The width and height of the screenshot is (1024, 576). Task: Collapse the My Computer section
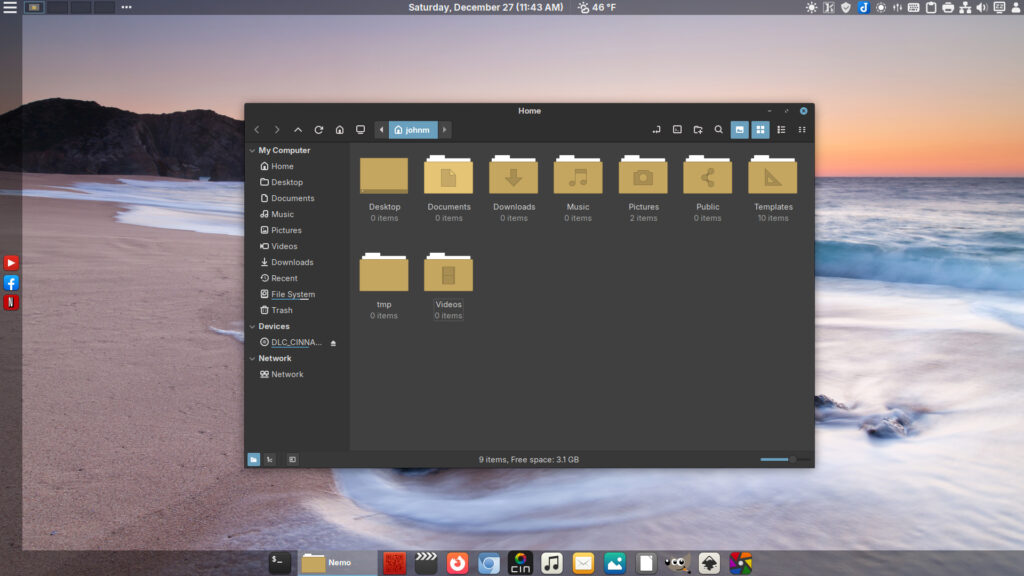click(x=252, y=151)
